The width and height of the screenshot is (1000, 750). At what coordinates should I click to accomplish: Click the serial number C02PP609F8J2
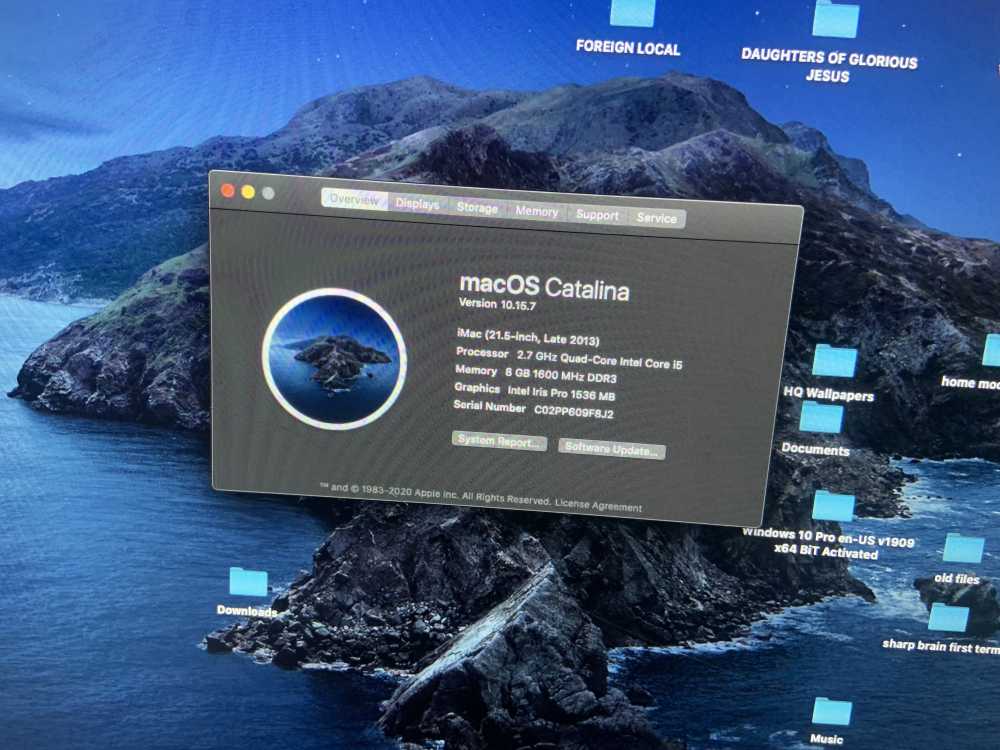click(x=573, y=411)
